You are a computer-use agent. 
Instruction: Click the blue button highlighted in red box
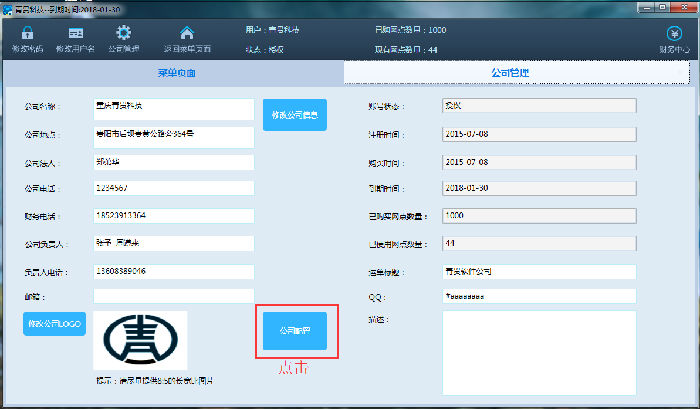[x=295, y=330]
